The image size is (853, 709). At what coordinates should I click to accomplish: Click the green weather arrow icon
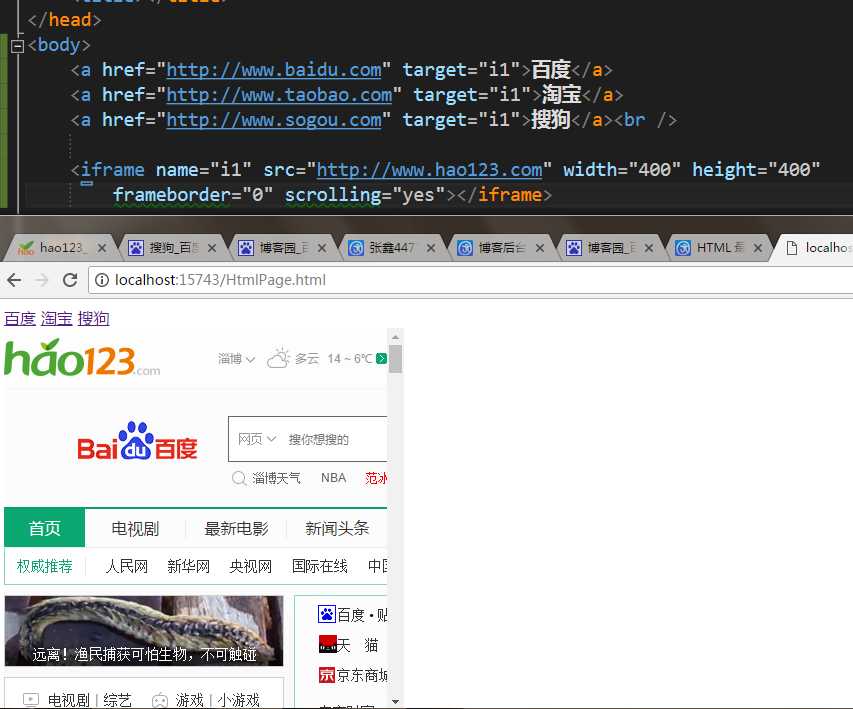(x=381, y=359)
